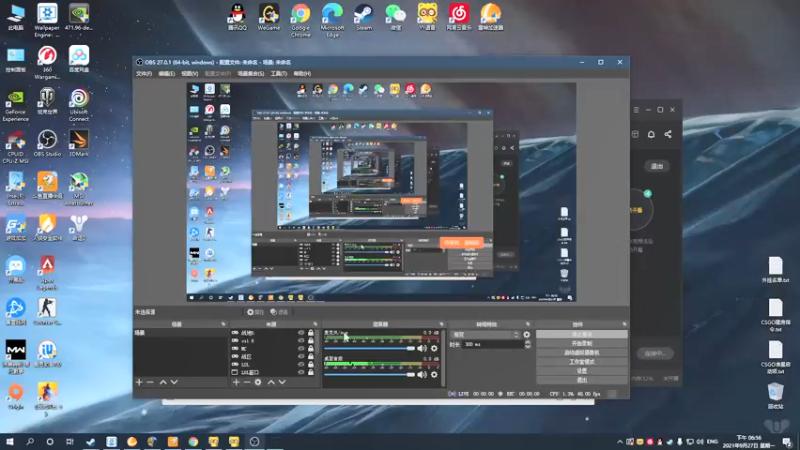Move source up in the sources list

click(x=271, y=382)
